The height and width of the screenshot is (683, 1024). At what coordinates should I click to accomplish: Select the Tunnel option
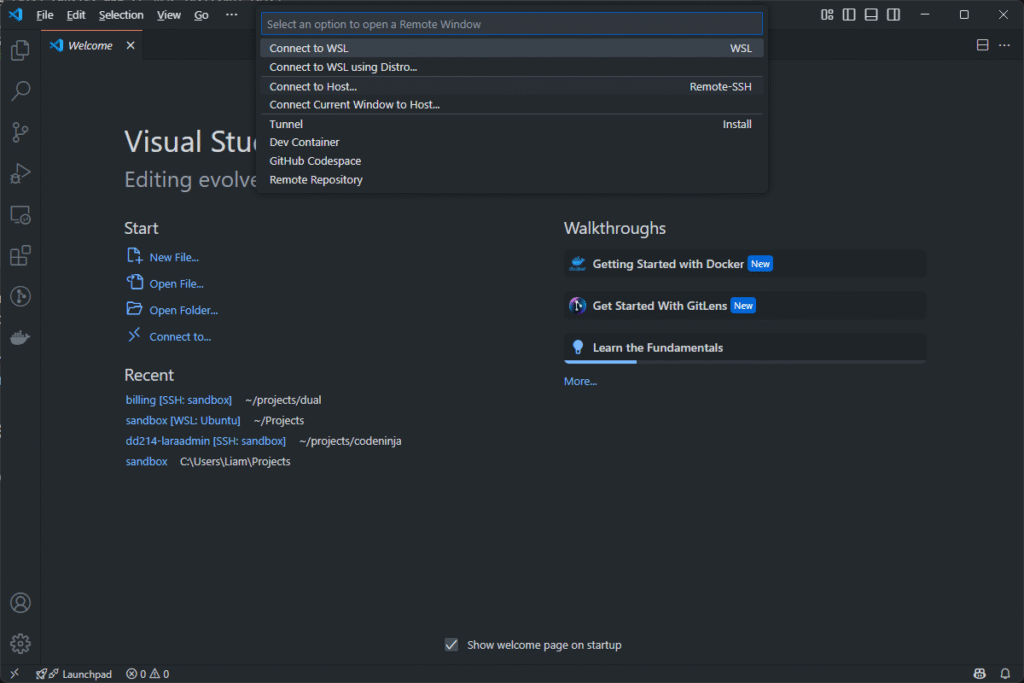(511, 124)
